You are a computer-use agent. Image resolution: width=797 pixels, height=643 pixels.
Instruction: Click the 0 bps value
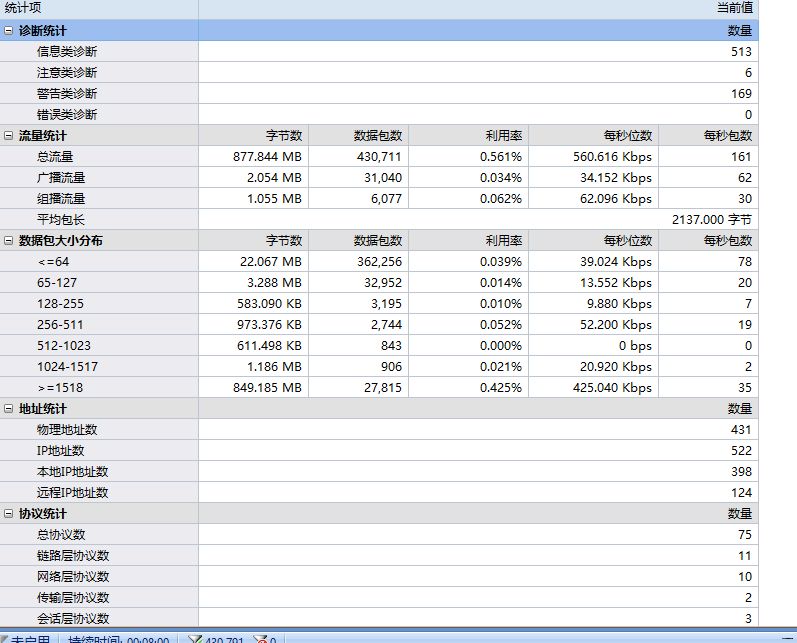tap(635, 346)
